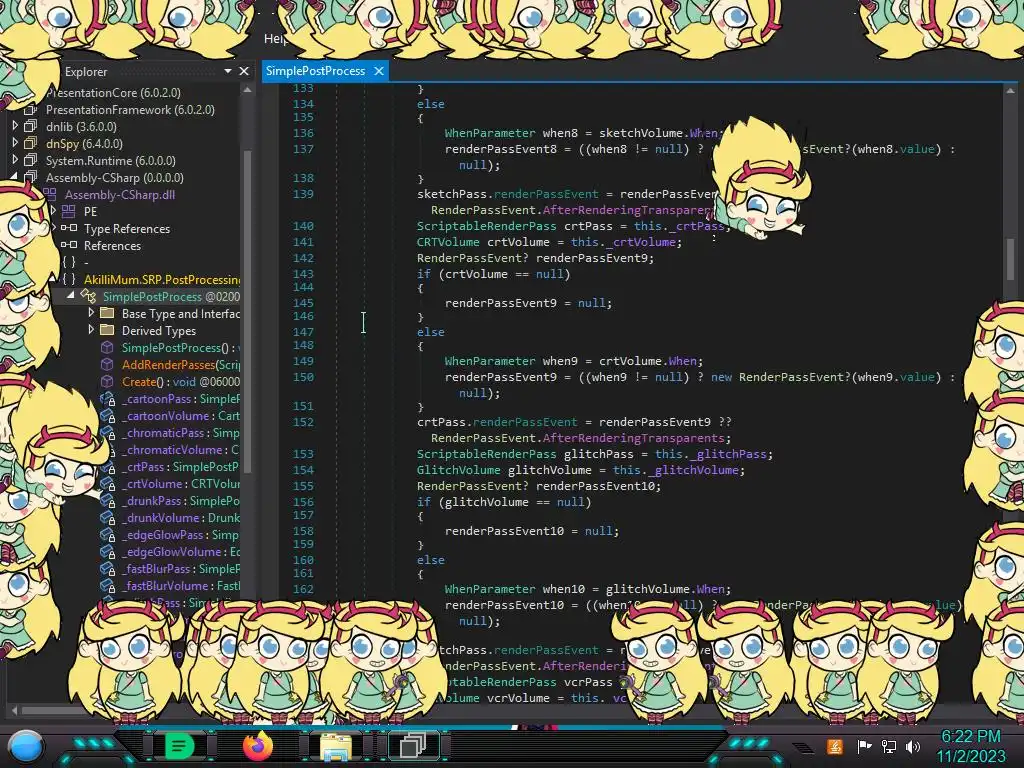Open the Windows Start orb

pyautogui.click(x=26, y=746)
